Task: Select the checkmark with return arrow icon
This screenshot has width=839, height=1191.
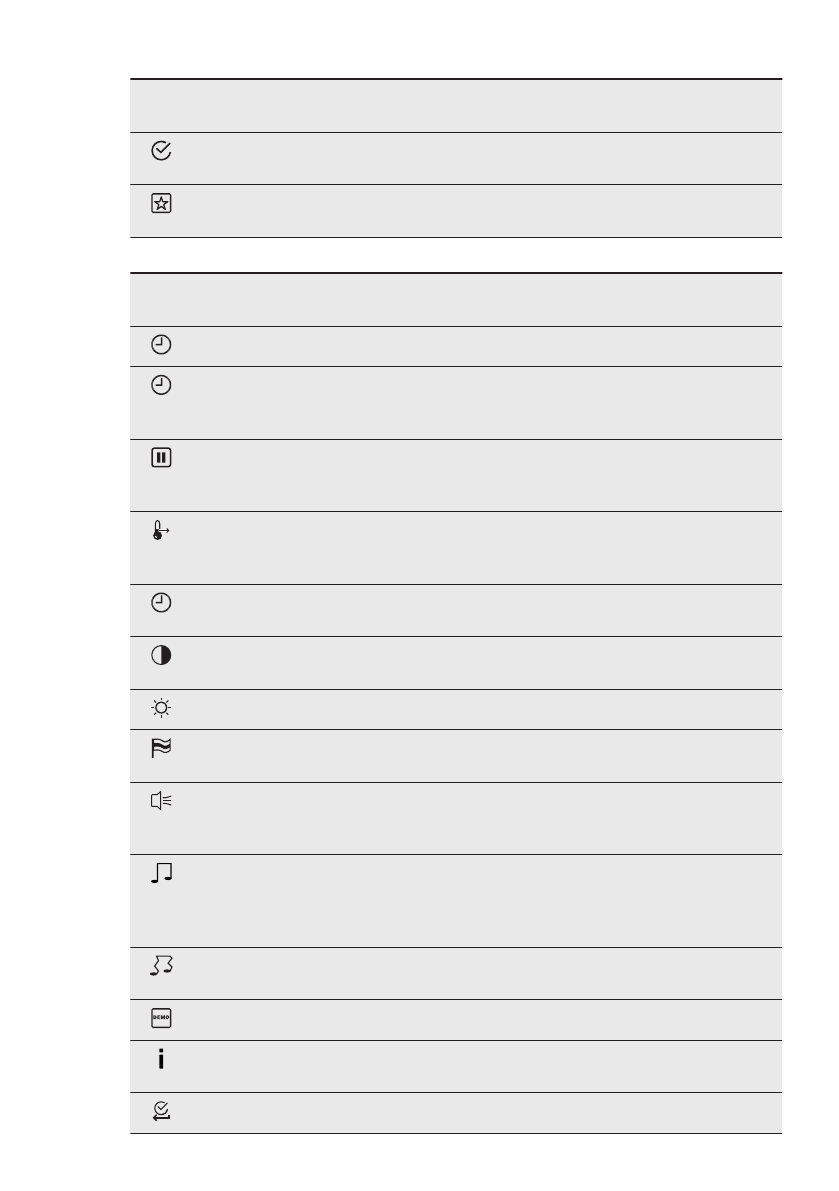Action: [160, 1112]
